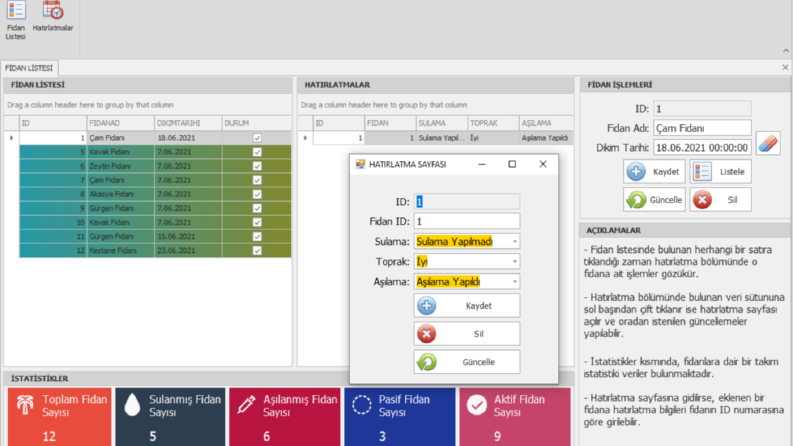Toggle Durum checkbox for Çam Fidanı ID 7
The image size is (793, 446).
(257, 180)
